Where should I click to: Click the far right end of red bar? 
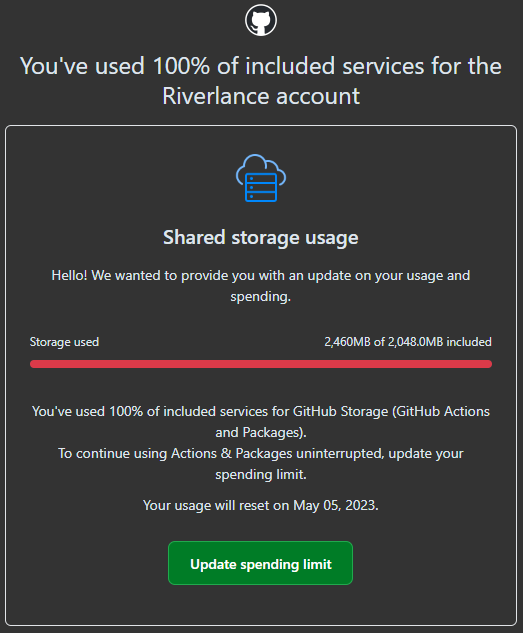point(489,364)
